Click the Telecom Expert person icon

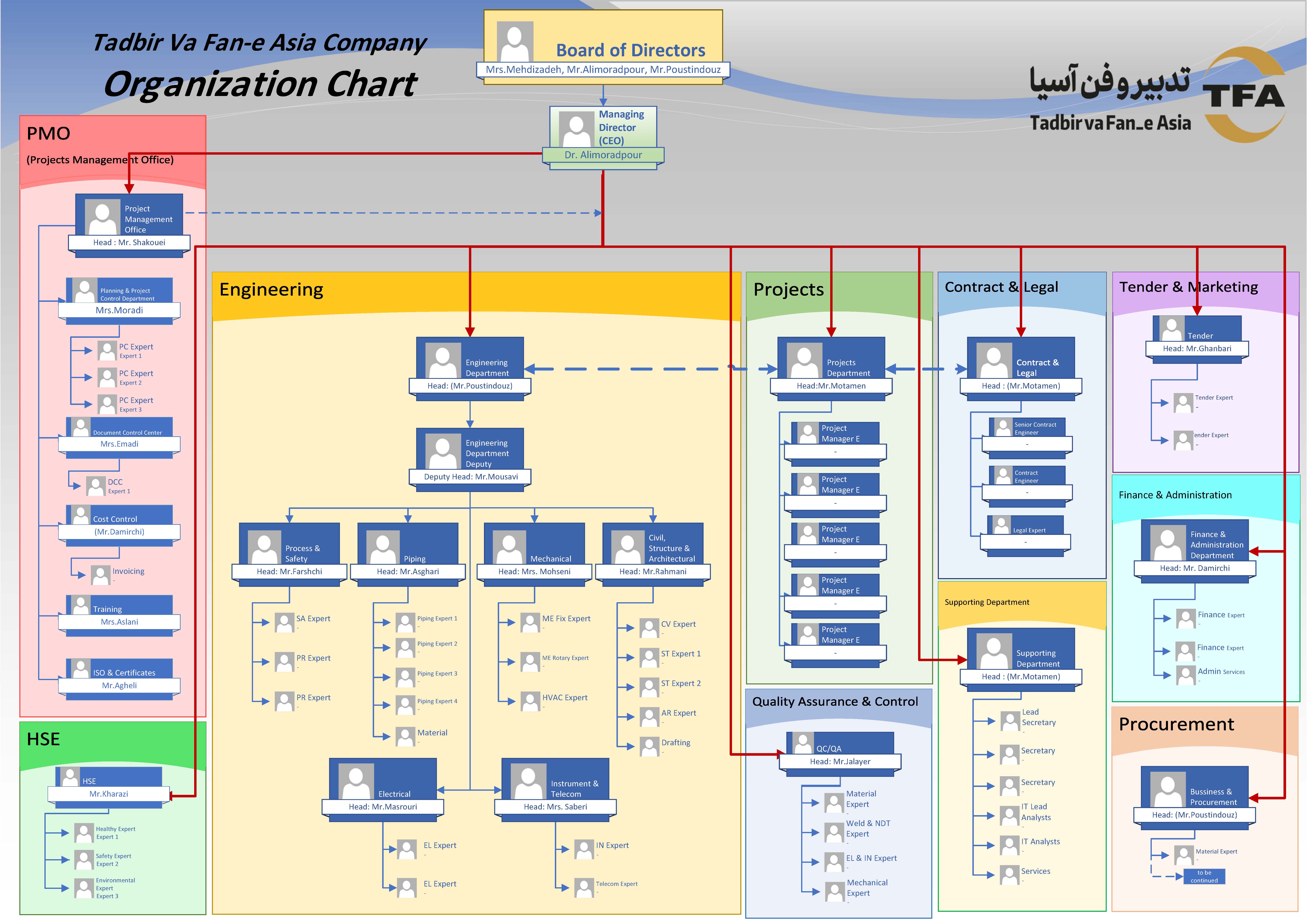point(584,888)
